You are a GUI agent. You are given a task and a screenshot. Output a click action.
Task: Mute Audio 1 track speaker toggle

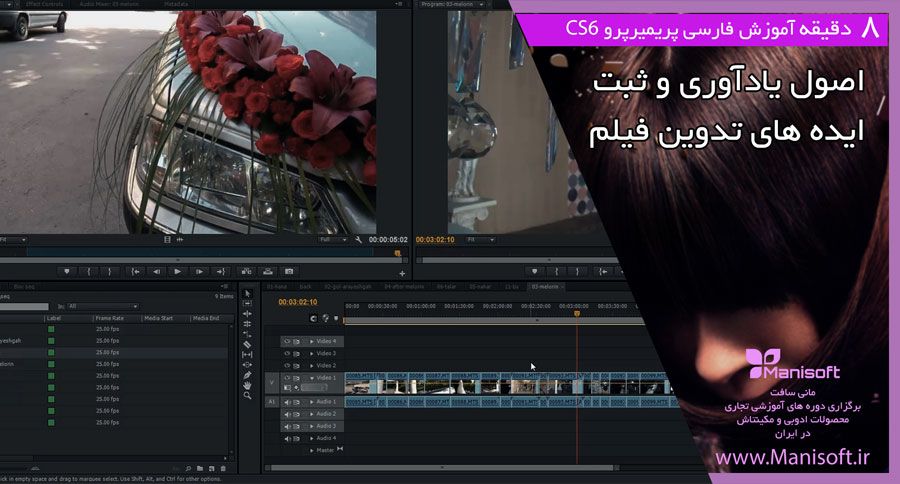click(288, 402)
